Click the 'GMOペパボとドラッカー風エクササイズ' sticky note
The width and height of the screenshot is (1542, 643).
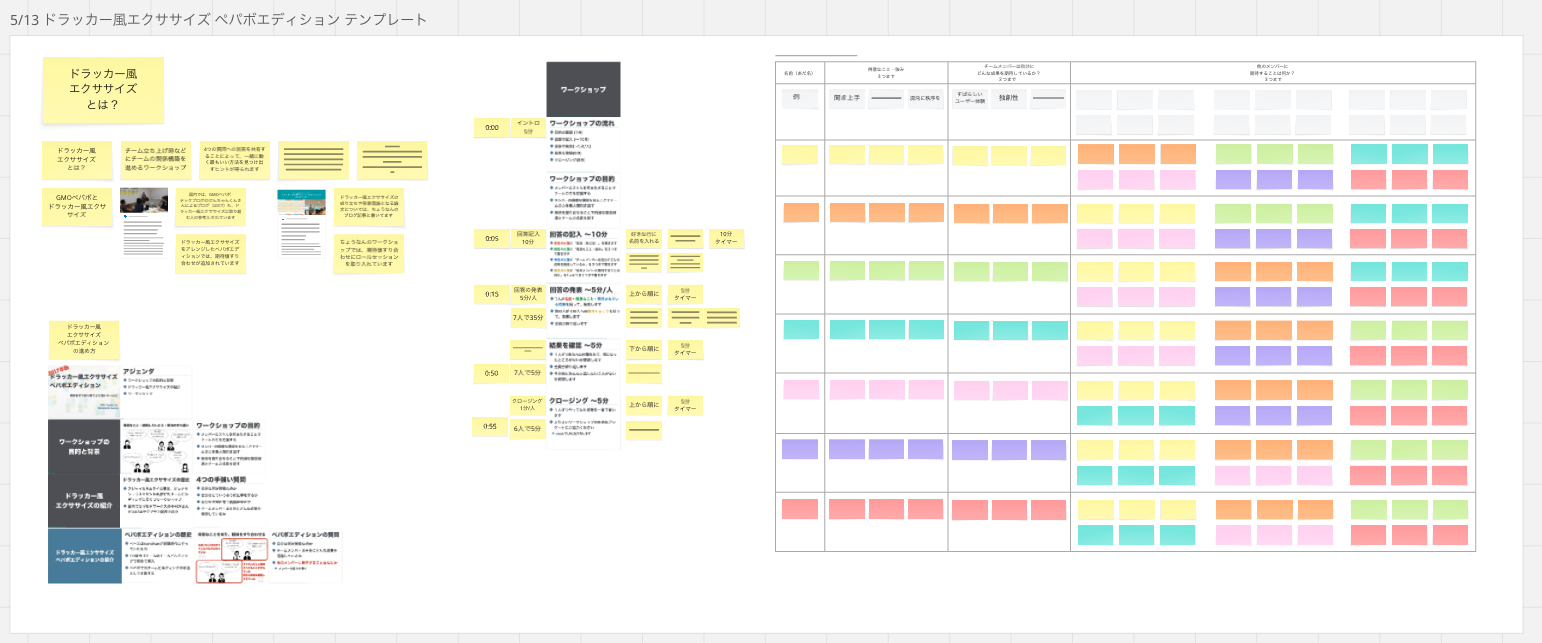click(77, 207)
